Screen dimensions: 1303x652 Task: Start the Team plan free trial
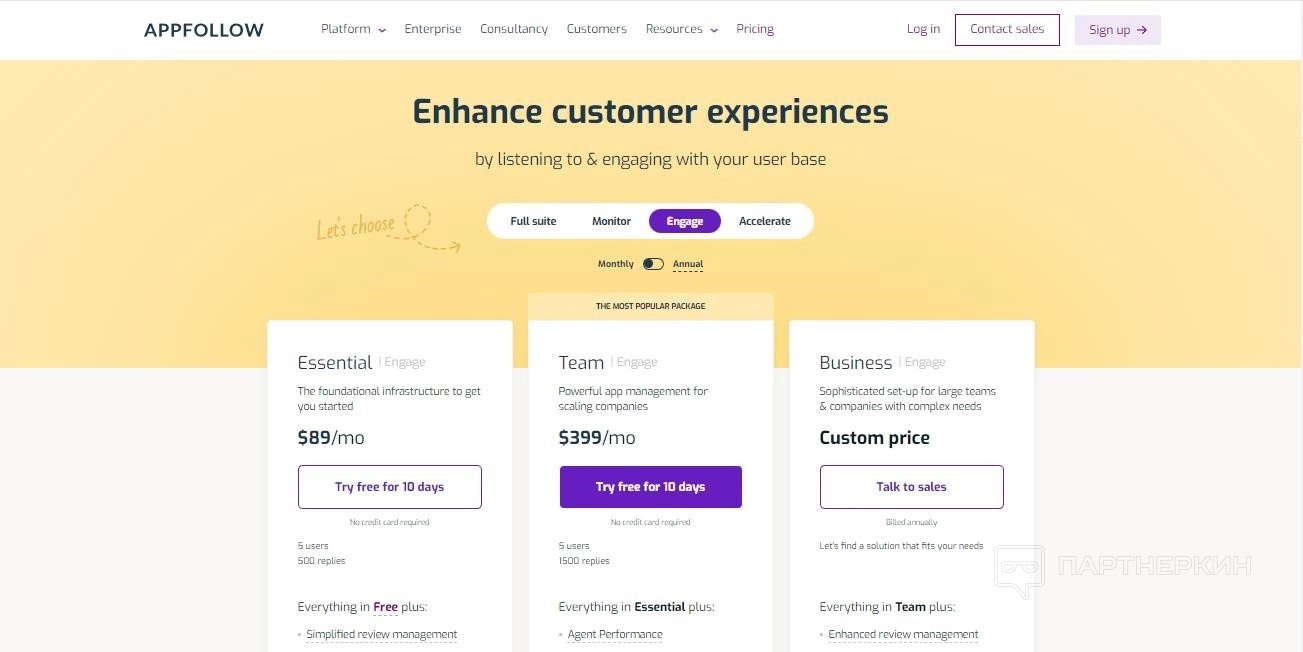click(x=650, y=487)
